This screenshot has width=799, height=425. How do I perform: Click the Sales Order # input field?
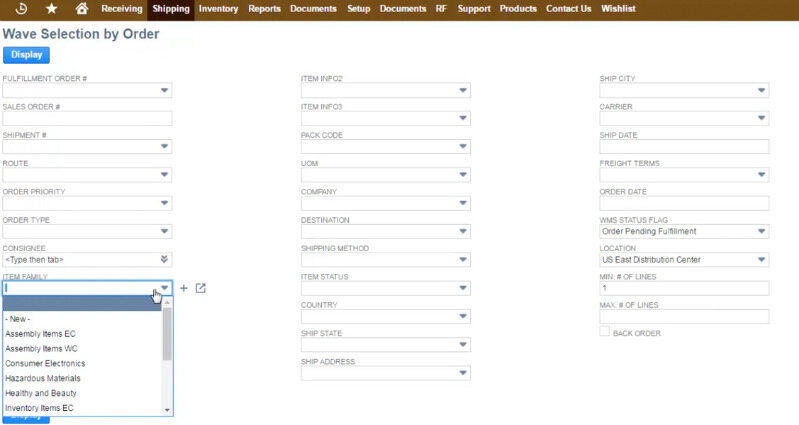coord(87,119)
